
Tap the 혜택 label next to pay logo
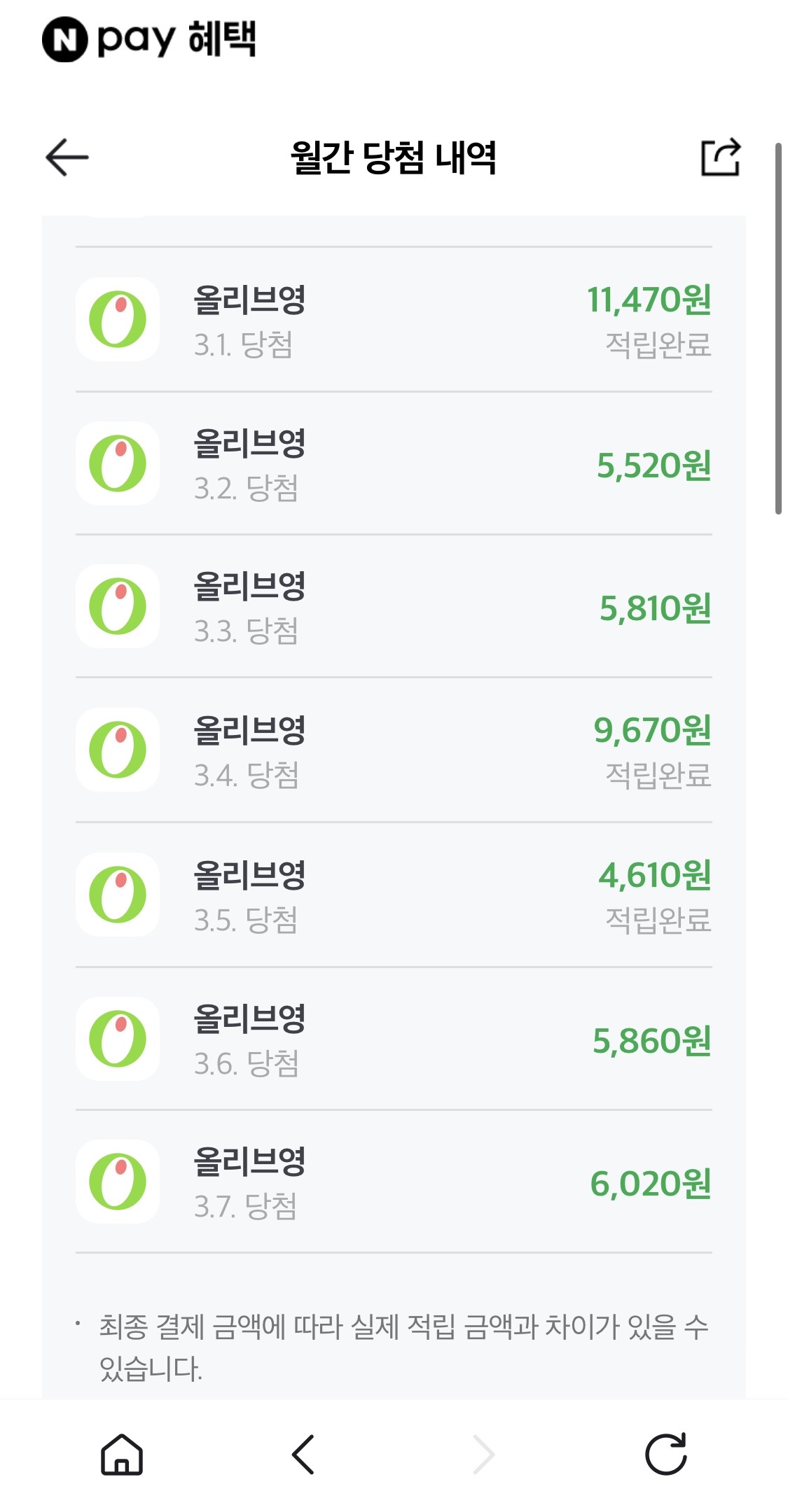pos(222,38)
